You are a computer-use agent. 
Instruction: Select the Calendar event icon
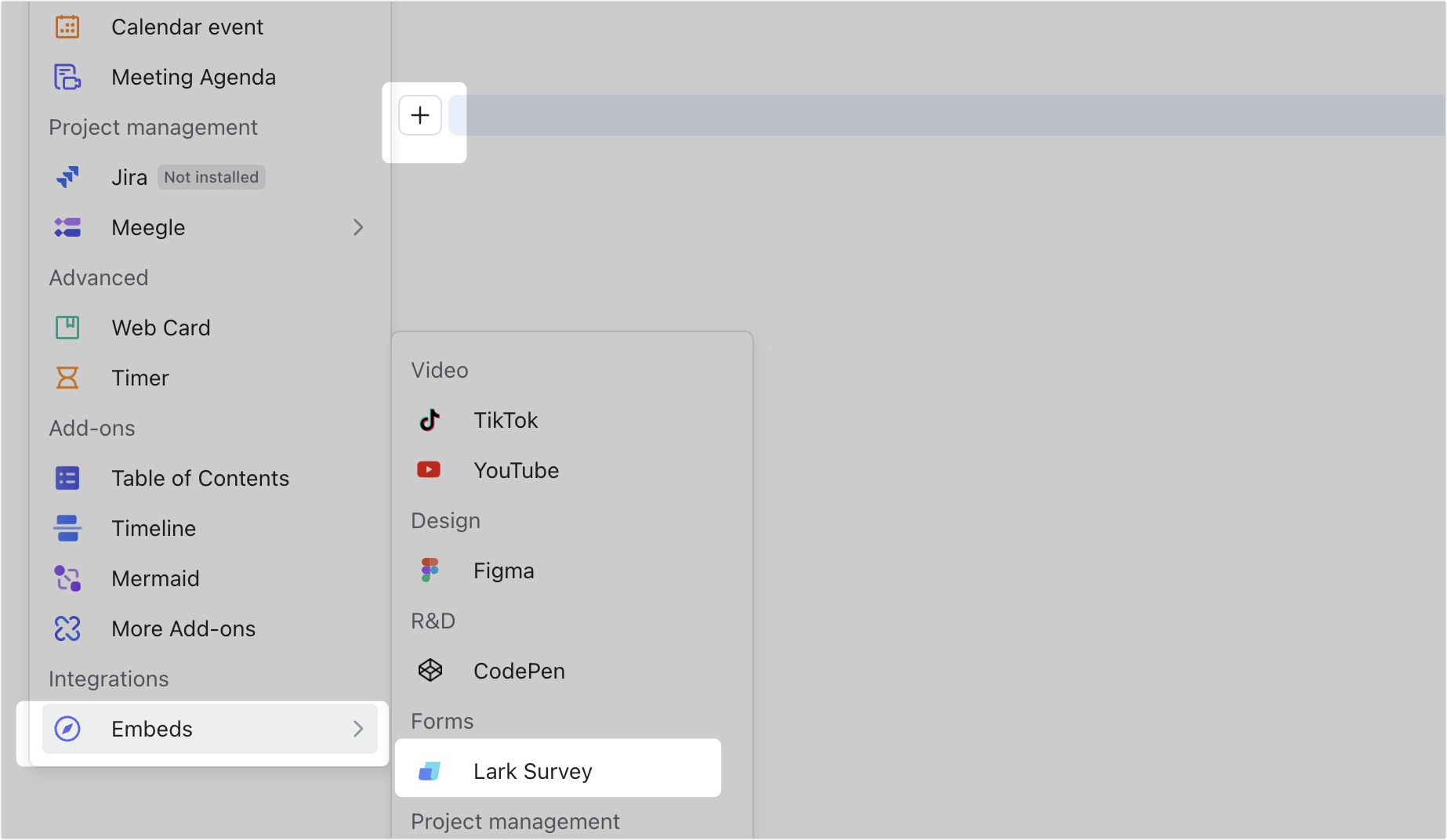pos(67,26)
